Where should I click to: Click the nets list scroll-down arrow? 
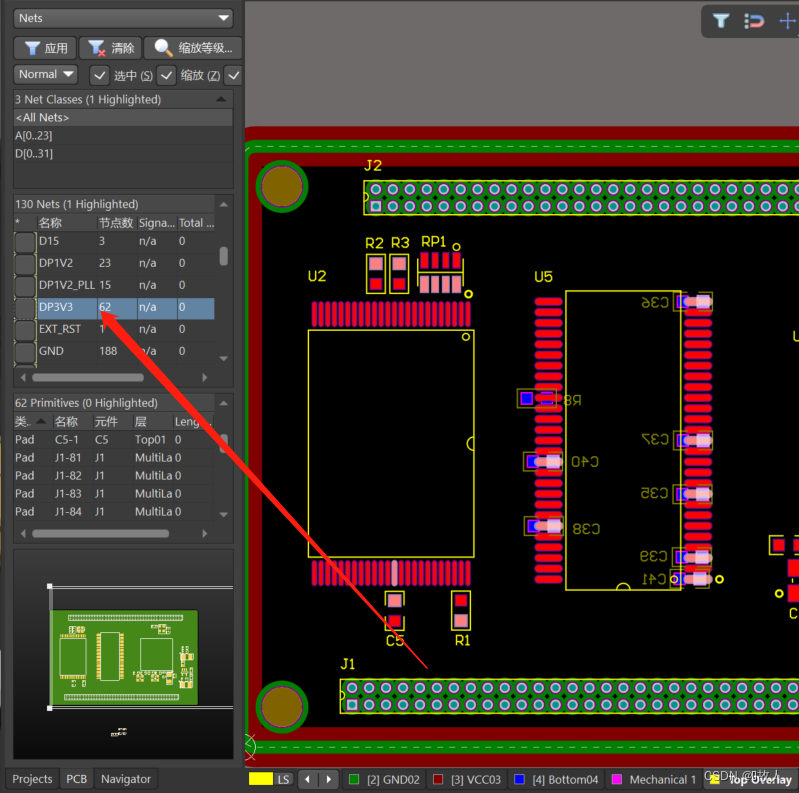pyautogui.click(x=224, y=359)
